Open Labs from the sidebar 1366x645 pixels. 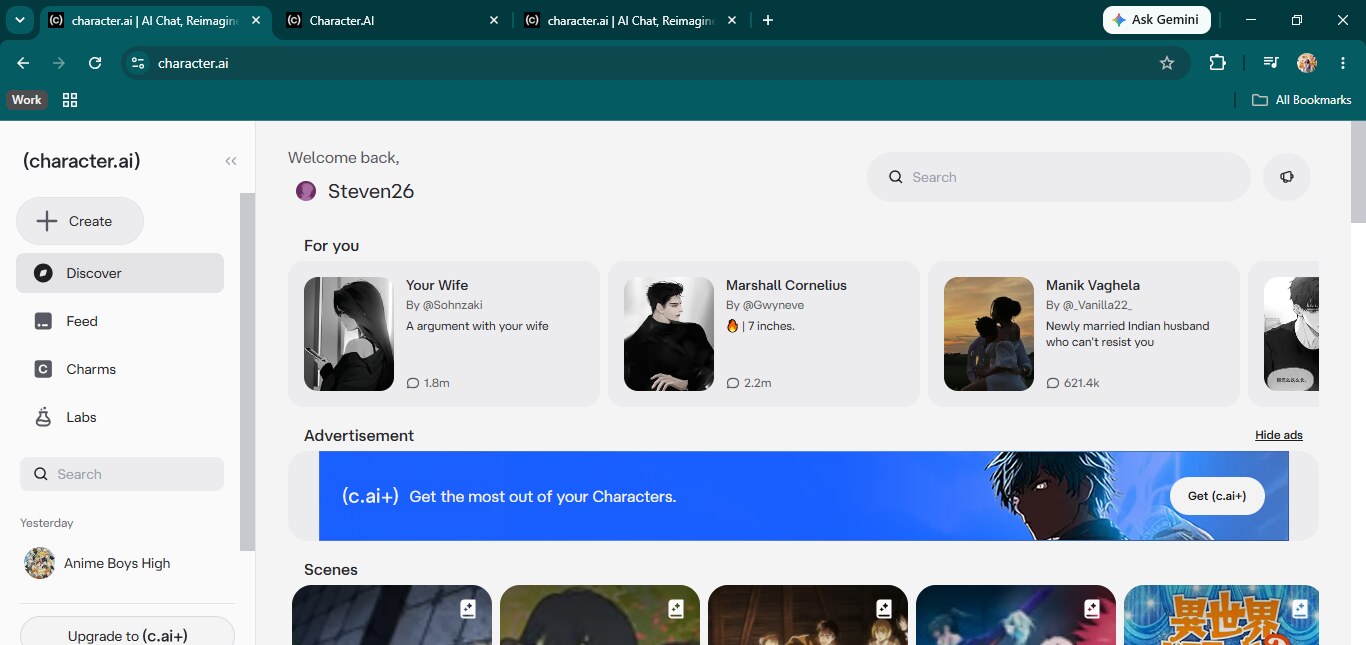pos(120,417)
